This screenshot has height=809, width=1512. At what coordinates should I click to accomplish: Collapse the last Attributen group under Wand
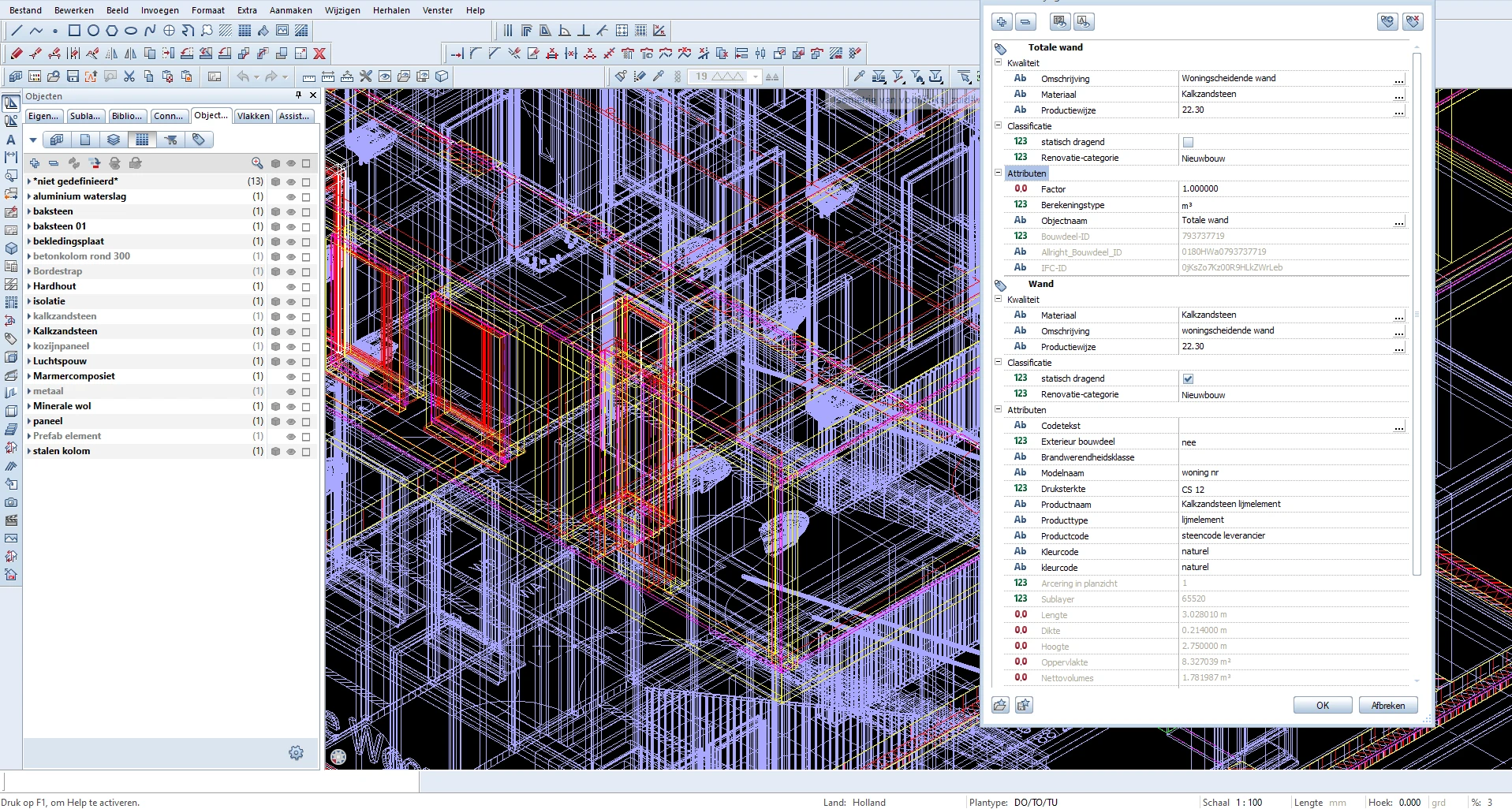coord(998,409)
